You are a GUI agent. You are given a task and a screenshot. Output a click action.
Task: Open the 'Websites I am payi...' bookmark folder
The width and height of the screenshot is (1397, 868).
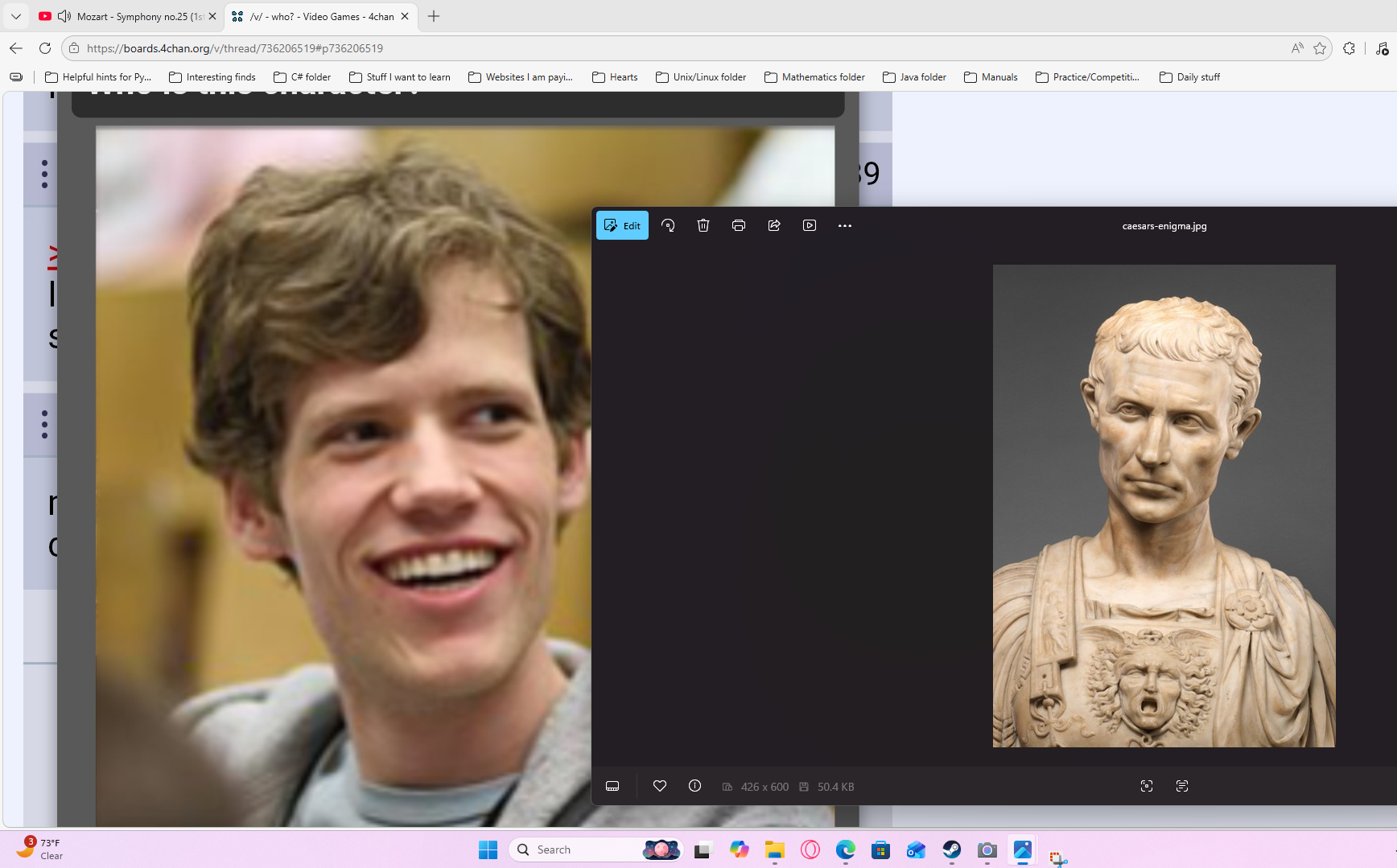tap(521, 77)
